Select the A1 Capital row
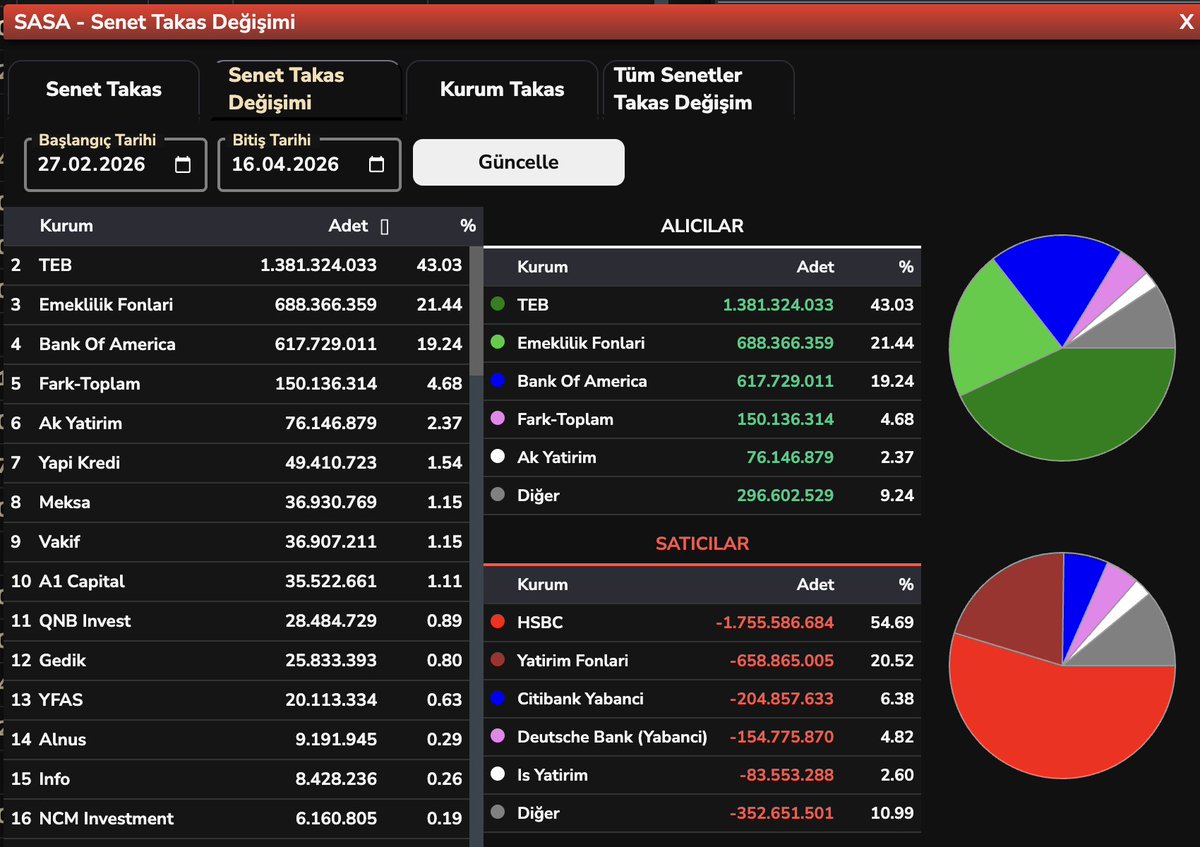Image resolution: width=1200 pixels, height=847 pixels. point(237,581)
